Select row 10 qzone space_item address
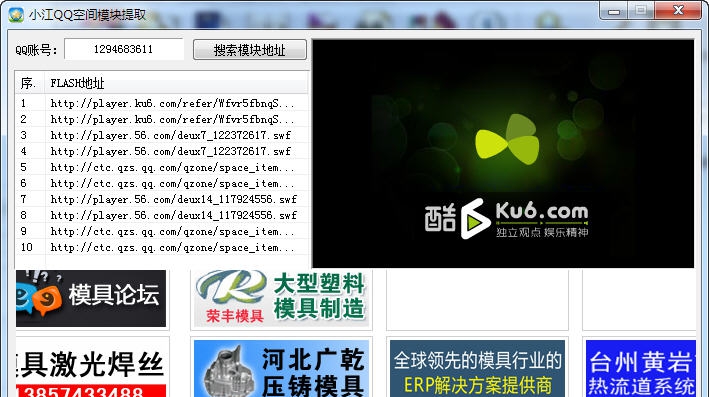Viewport: 709px width, 397px height. (x=162, y=247)
